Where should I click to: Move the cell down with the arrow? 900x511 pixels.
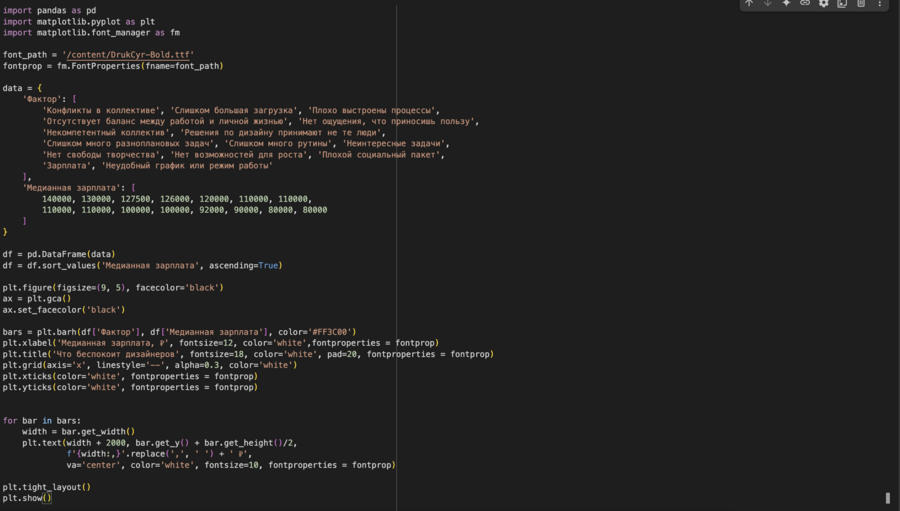tap(768, 4)
